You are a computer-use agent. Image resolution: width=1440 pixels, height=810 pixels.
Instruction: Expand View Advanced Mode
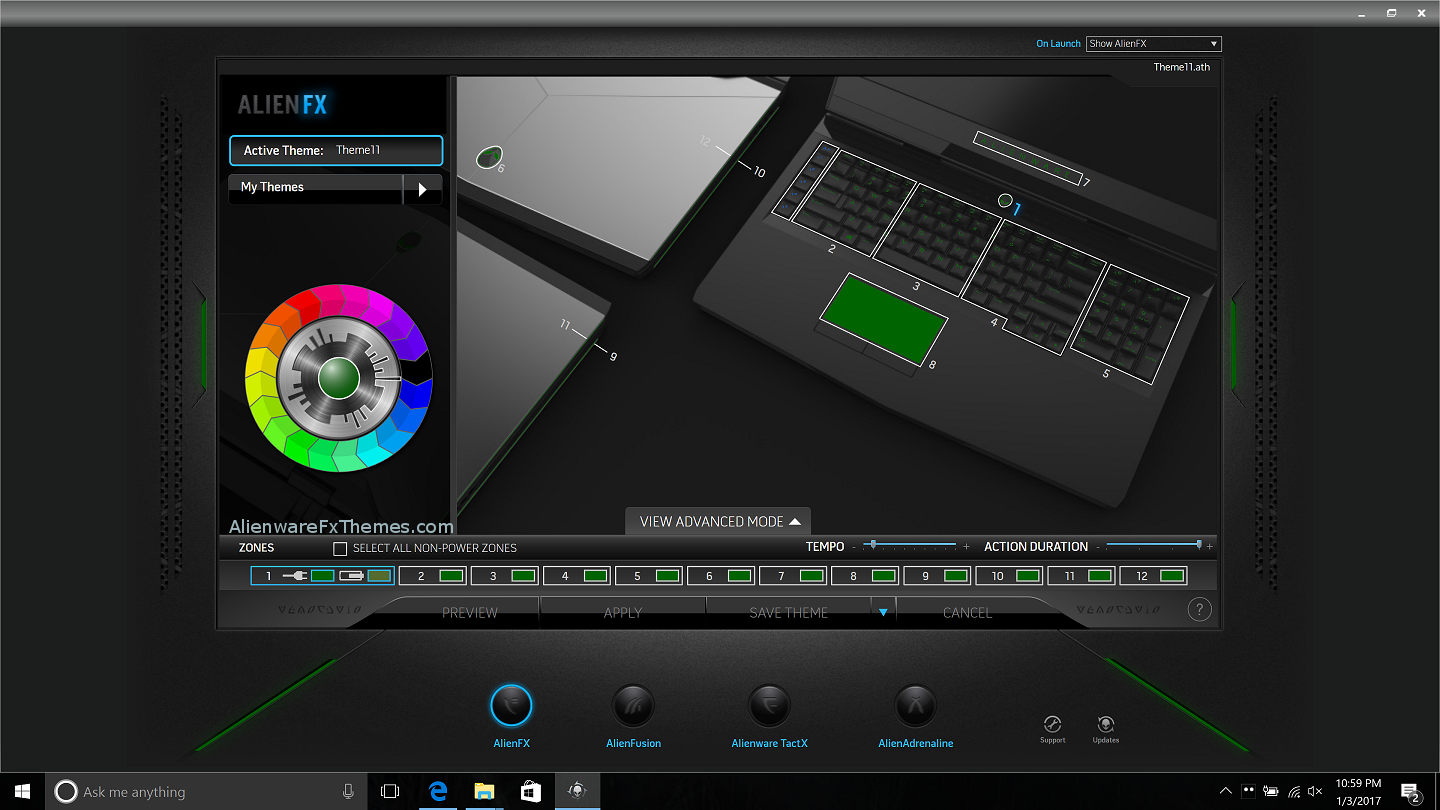719,521
